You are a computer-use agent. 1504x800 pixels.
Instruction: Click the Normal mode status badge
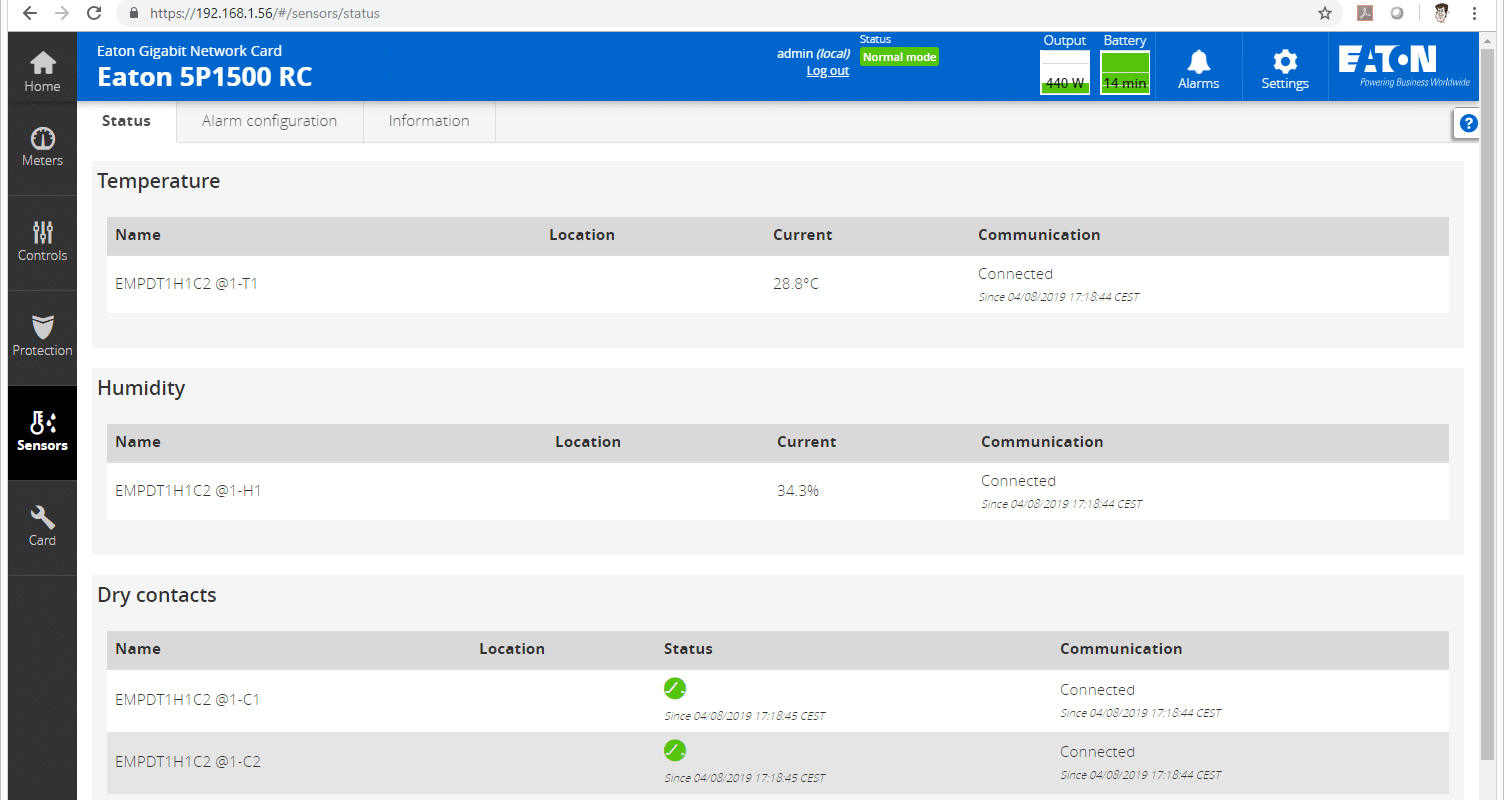coord(899,57)
